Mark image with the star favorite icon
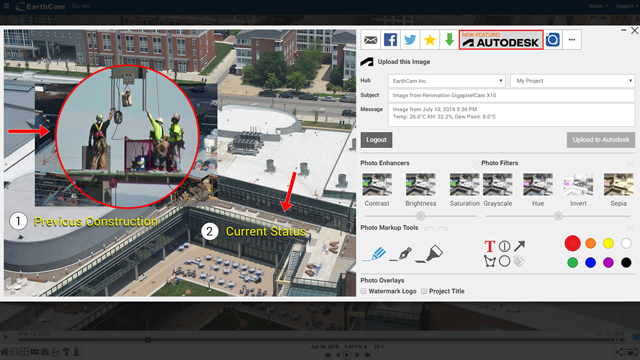This screenshot has width=640, height=360. click(x=430, y=40)
